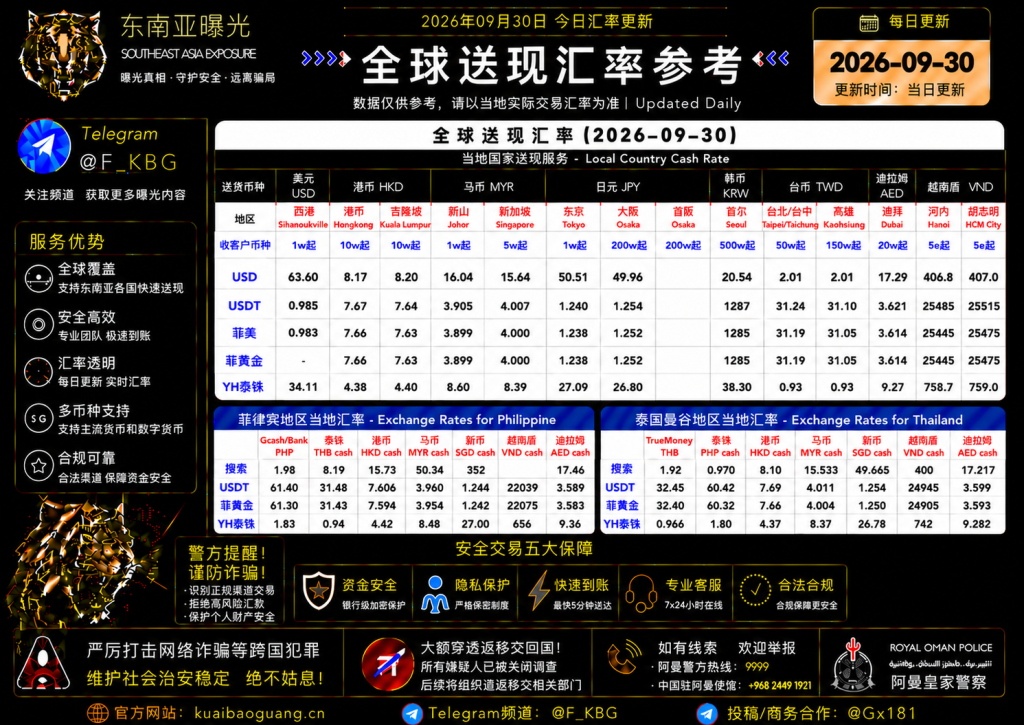Click the 新加坡 Singapore column header

click(x=515, y=218)
